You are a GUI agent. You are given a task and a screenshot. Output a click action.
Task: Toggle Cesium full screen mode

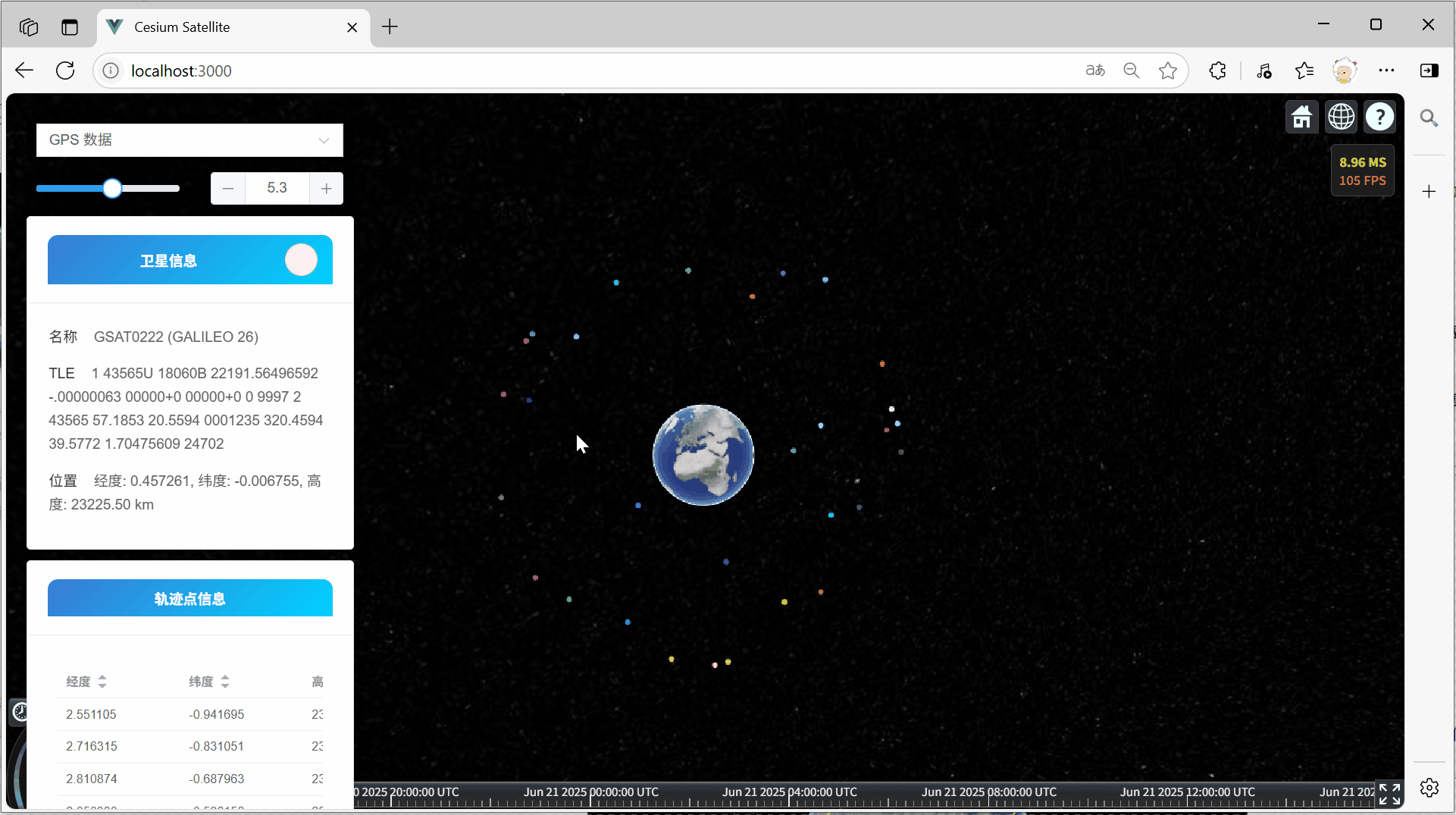point(1389,794)
